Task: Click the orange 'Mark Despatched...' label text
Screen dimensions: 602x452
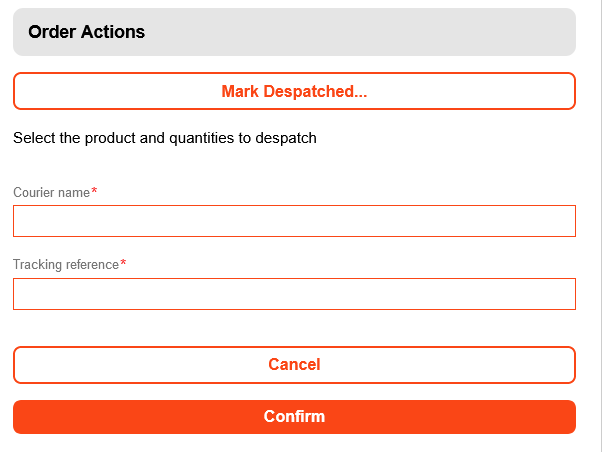Action: 294,91
